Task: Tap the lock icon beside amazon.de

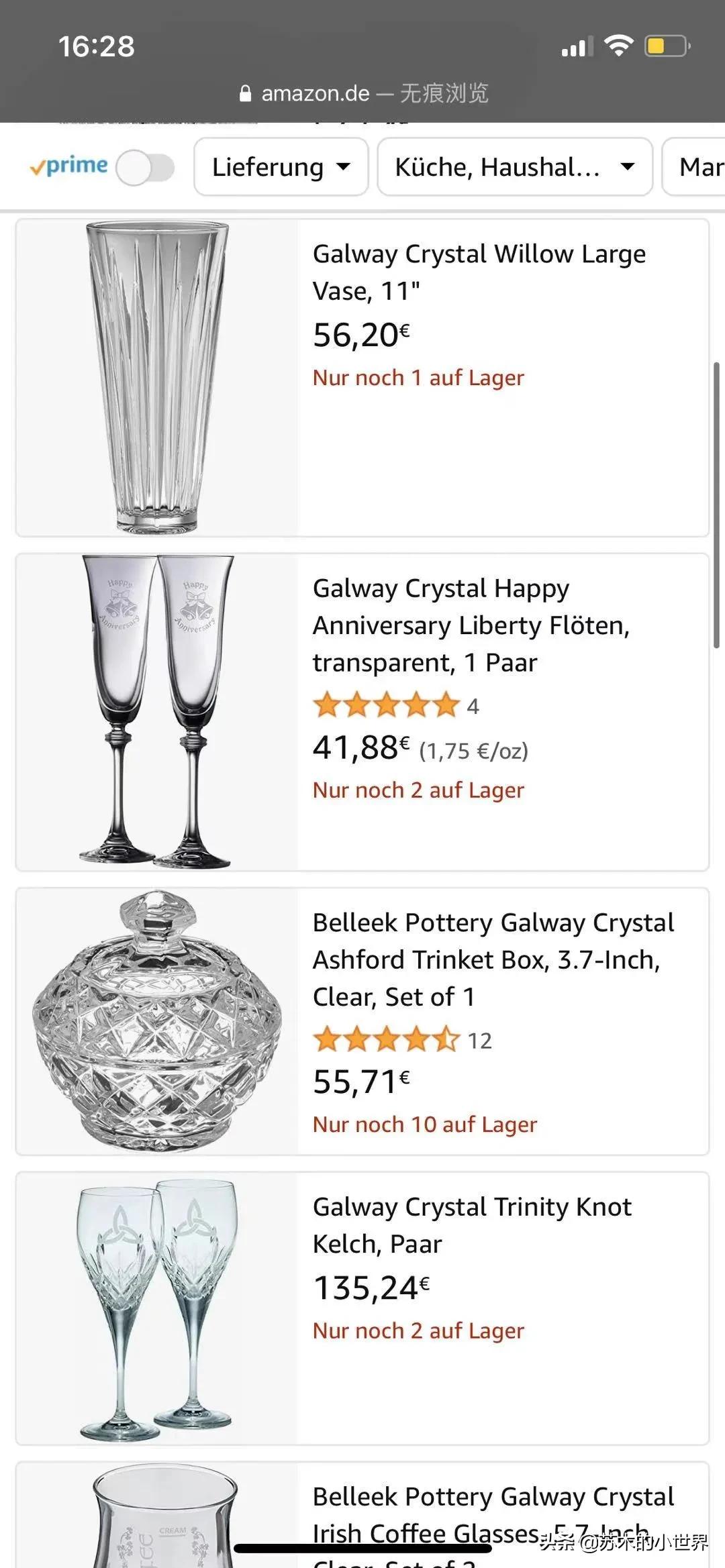Action: tap(246, 93)
